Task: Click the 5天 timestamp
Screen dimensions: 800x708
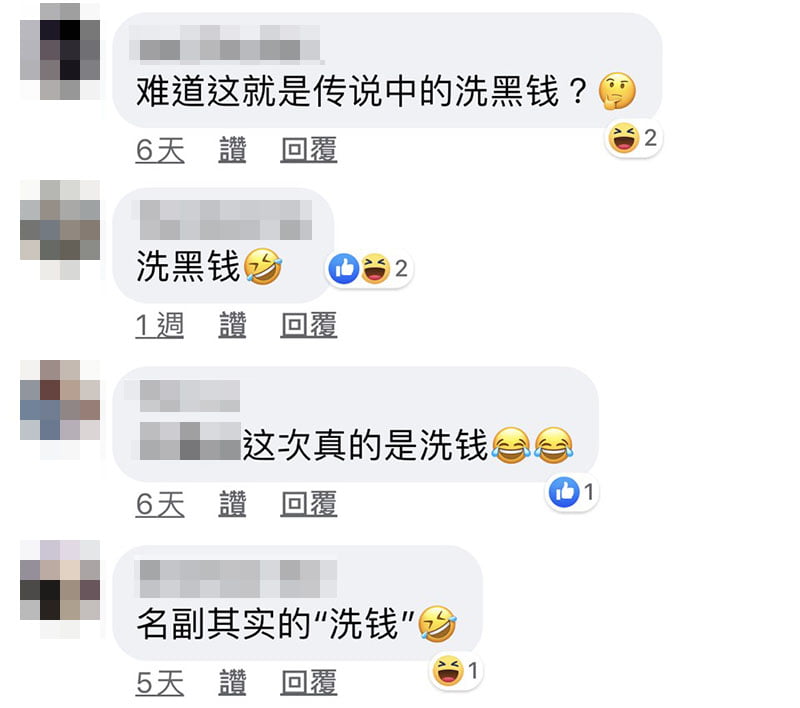Action: coord(160,682)
